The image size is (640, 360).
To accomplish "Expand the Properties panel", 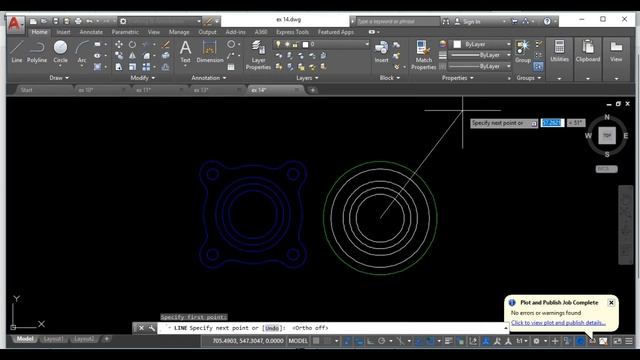I will point(458,78).
